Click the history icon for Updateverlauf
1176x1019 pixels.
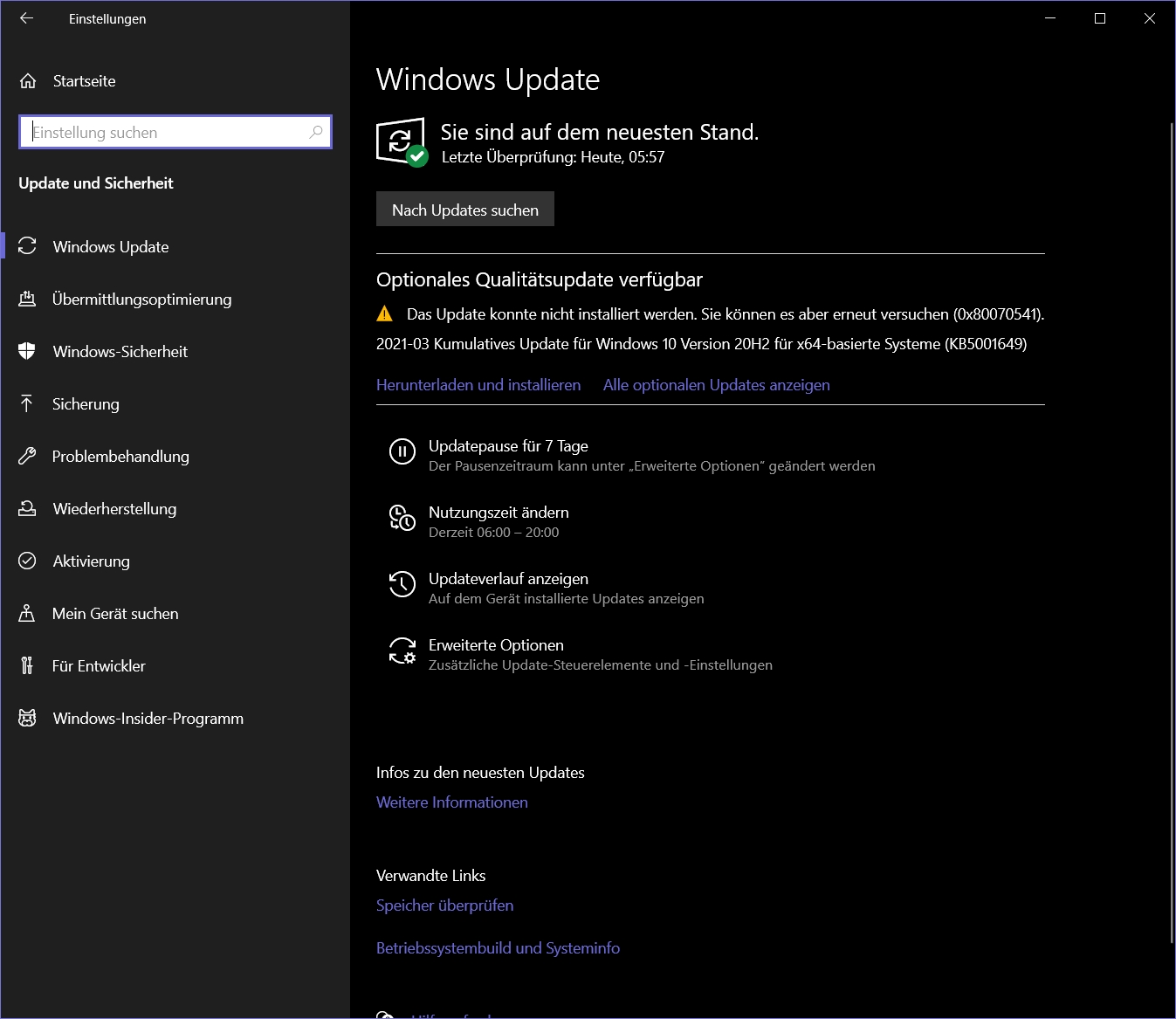click(402, 584)
